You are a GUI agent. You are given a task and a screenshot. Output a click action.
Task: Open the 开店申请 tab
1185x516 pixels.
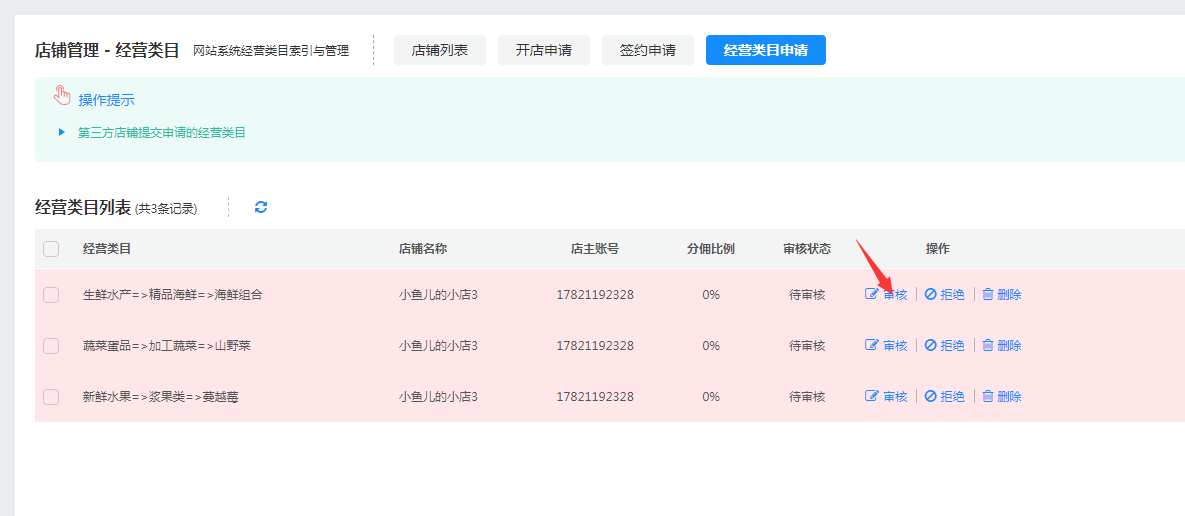[x=544, y=50]
